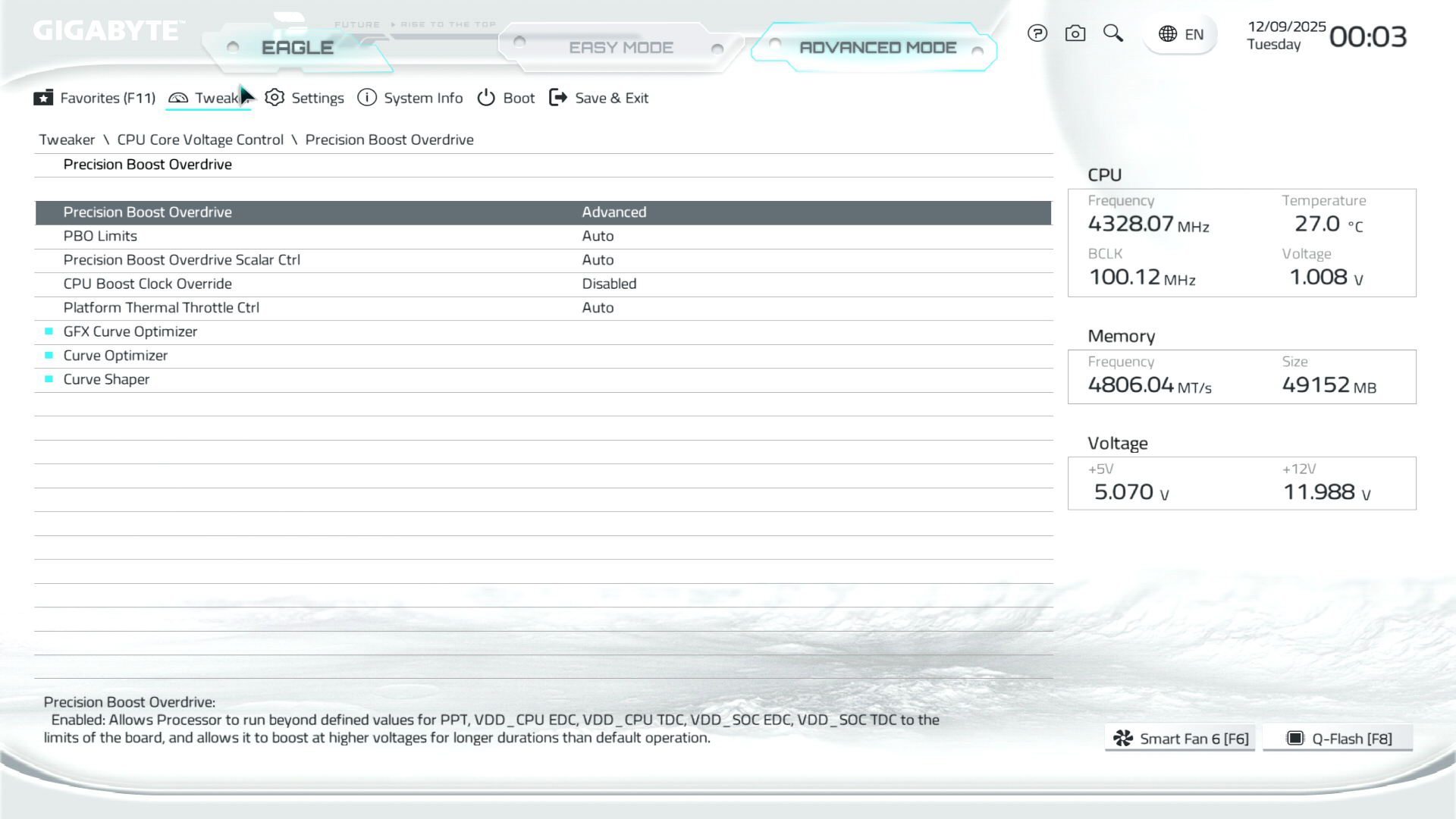Launch Q-Flash [F8] utility
This screenshot has width=1456, height=819.
pos(1338,739)
